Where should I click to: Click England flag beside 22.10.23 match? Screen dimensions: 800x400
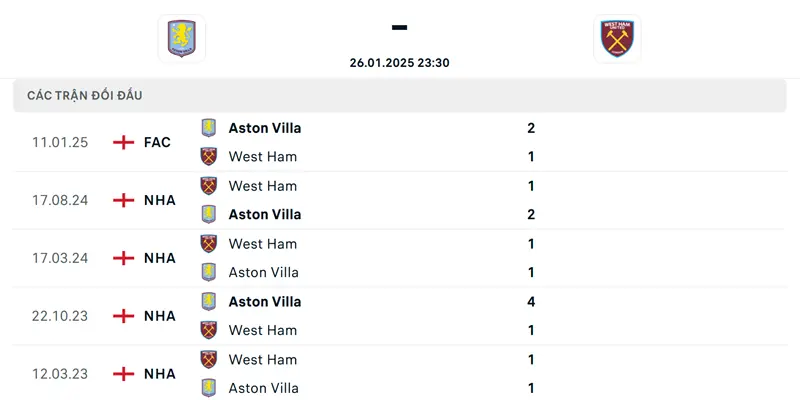pyautogui.click(x=123, y=316)
